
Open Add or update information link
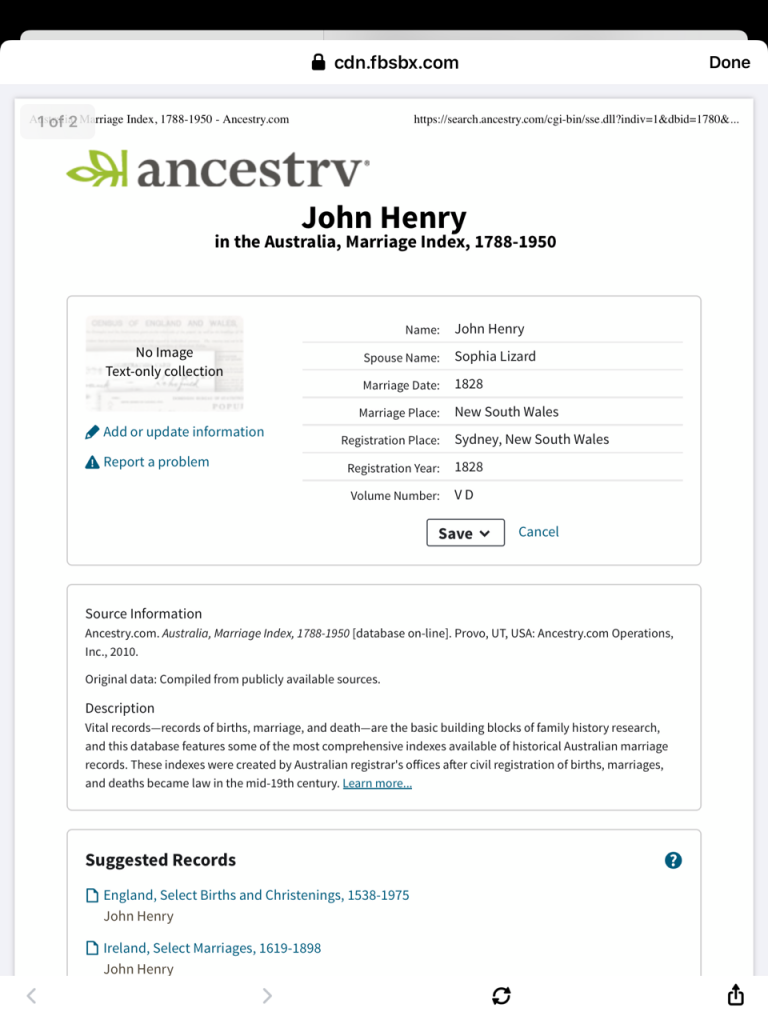coord(183,432)
